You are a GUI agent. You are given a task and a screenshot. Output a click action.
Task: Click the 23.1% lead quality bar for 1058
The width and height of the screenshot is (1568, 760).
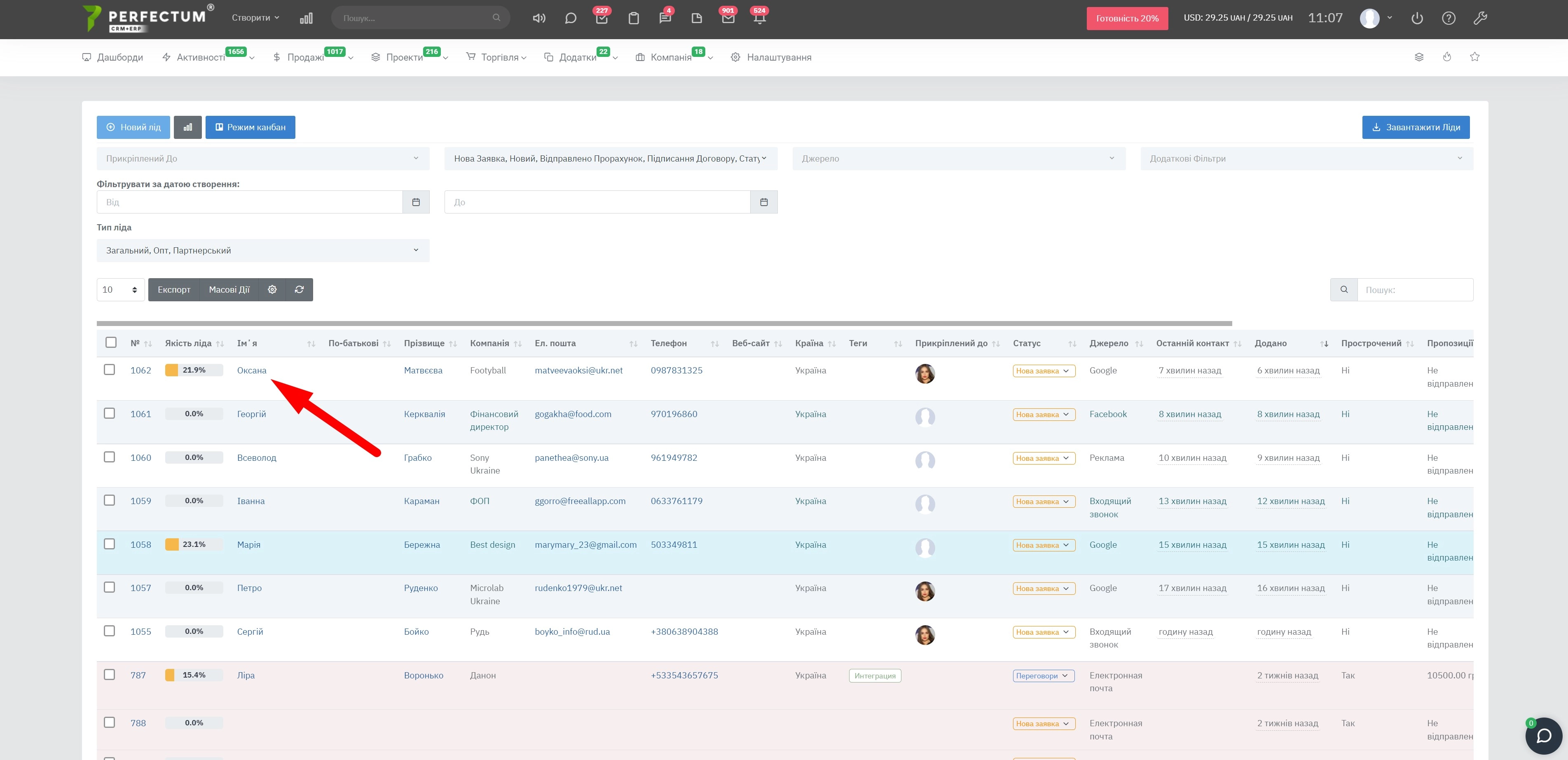click(194, 544)
